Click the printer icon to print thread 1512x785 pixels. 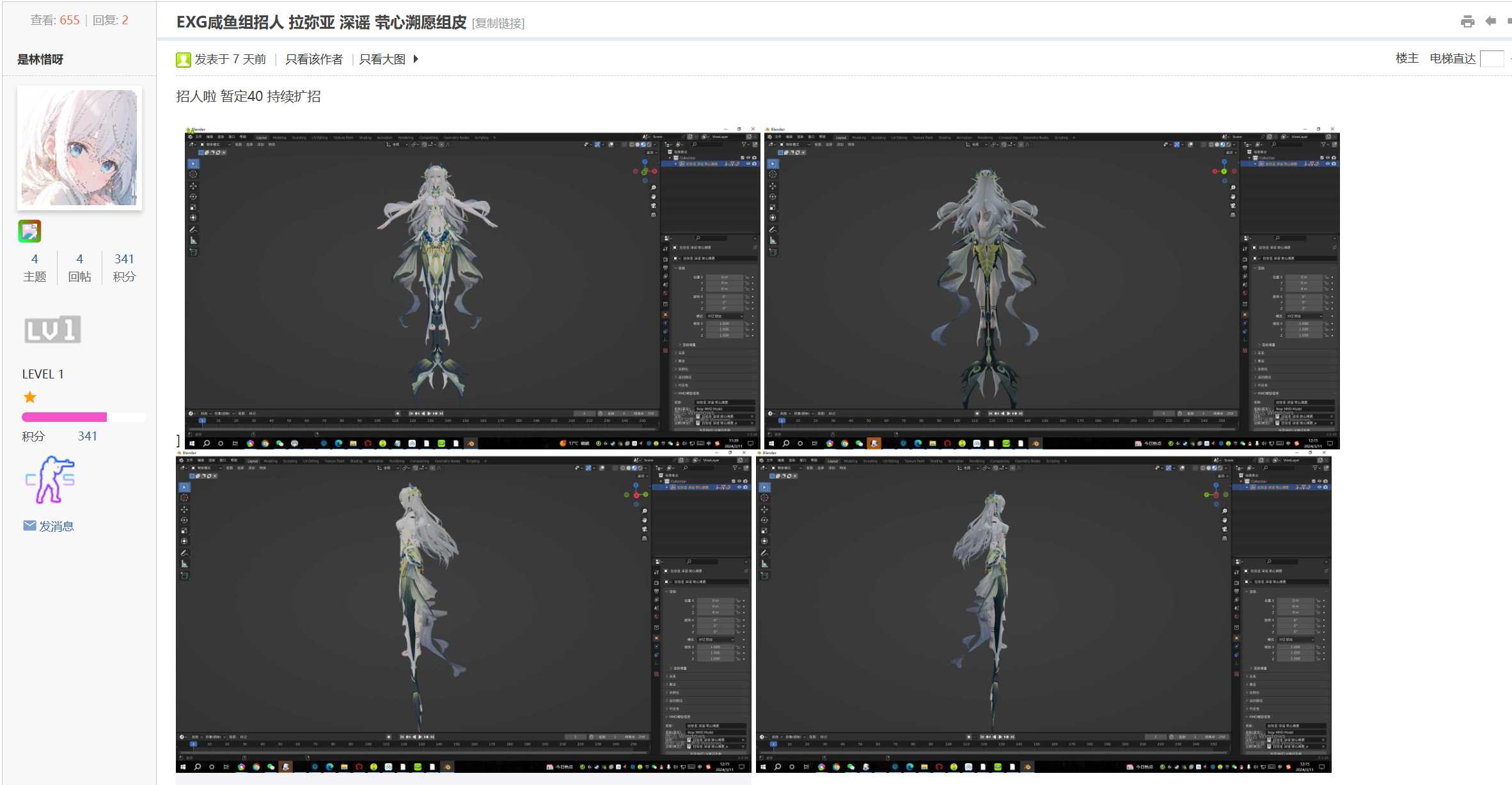pyautogui.click(x=1468, y=22)
